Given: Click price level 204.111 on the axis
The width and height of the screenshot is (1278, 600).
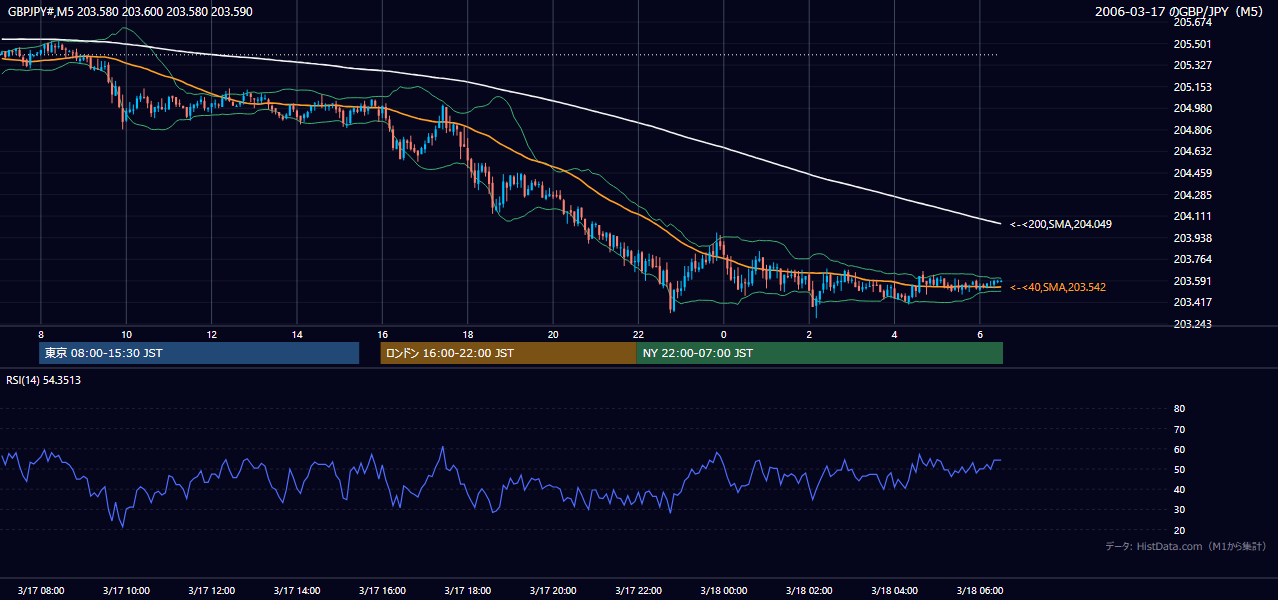Looking at the screenshot, I should pyautogui.click(x=1192, y=216).
